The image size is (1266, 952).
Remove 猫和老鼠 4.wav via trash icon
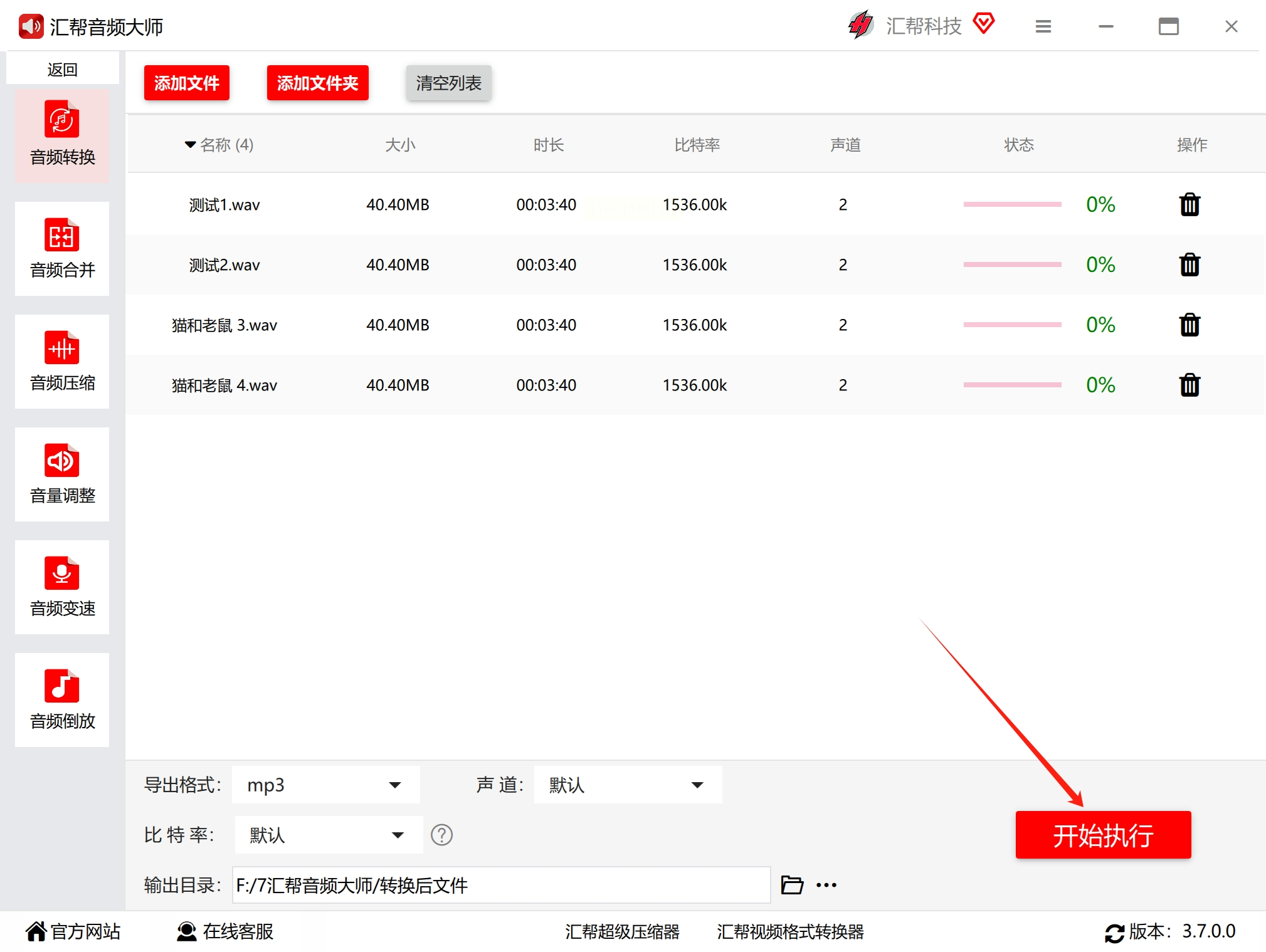[1189, 385]
